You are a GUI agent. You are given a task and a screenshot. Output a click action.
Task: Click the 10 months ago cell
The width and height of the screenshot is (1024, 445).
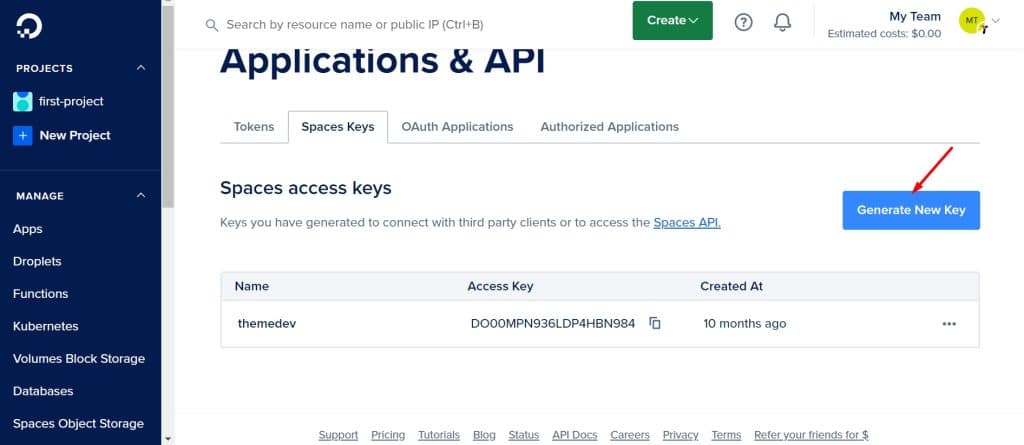pyautogui.click(x=744, y=323)
